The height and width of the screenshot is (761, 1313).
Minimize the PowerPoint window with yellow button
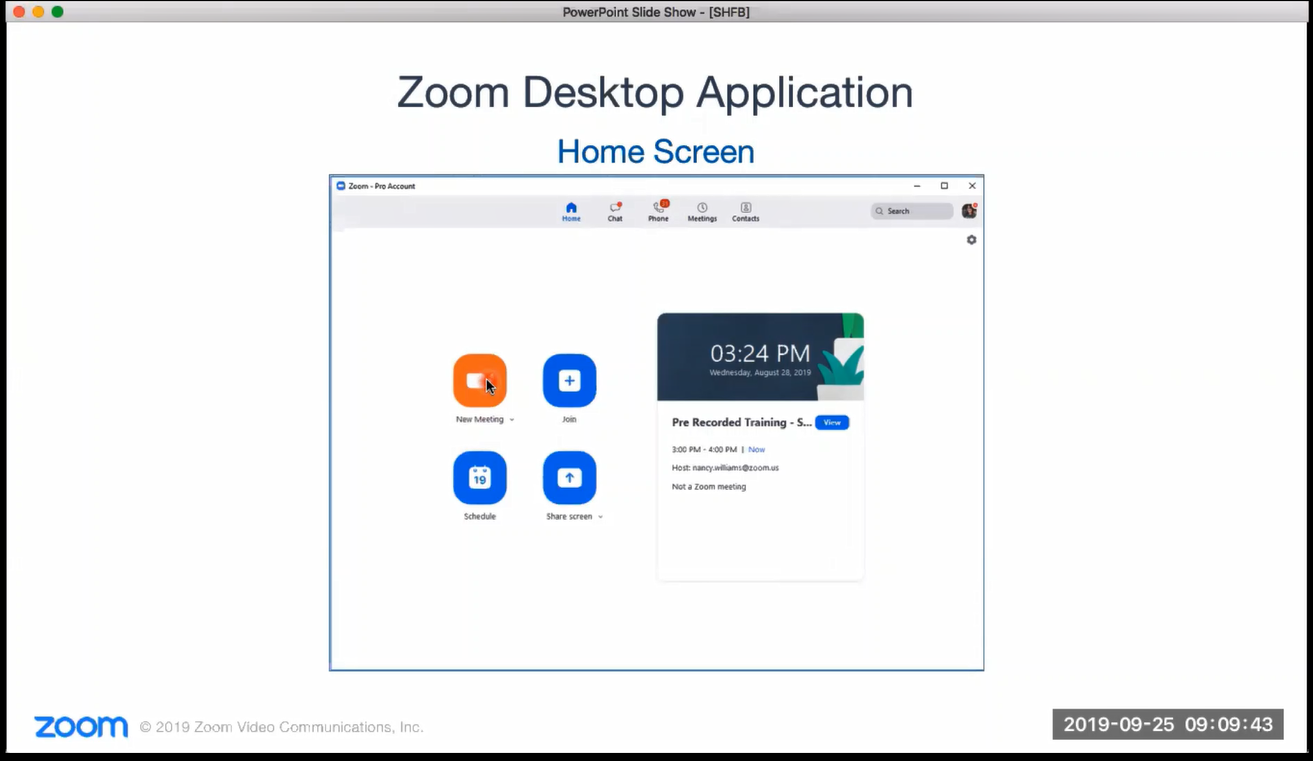(38, 12)
